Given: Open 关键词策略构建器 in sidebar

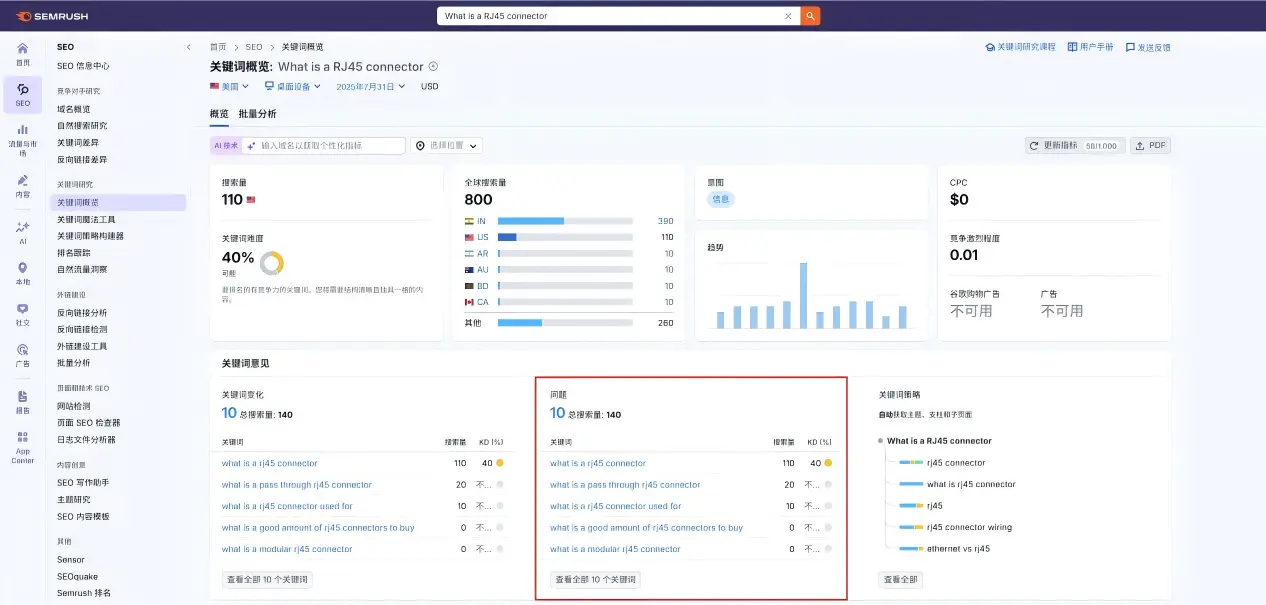Looking at the screenshot, I should 90,236.
